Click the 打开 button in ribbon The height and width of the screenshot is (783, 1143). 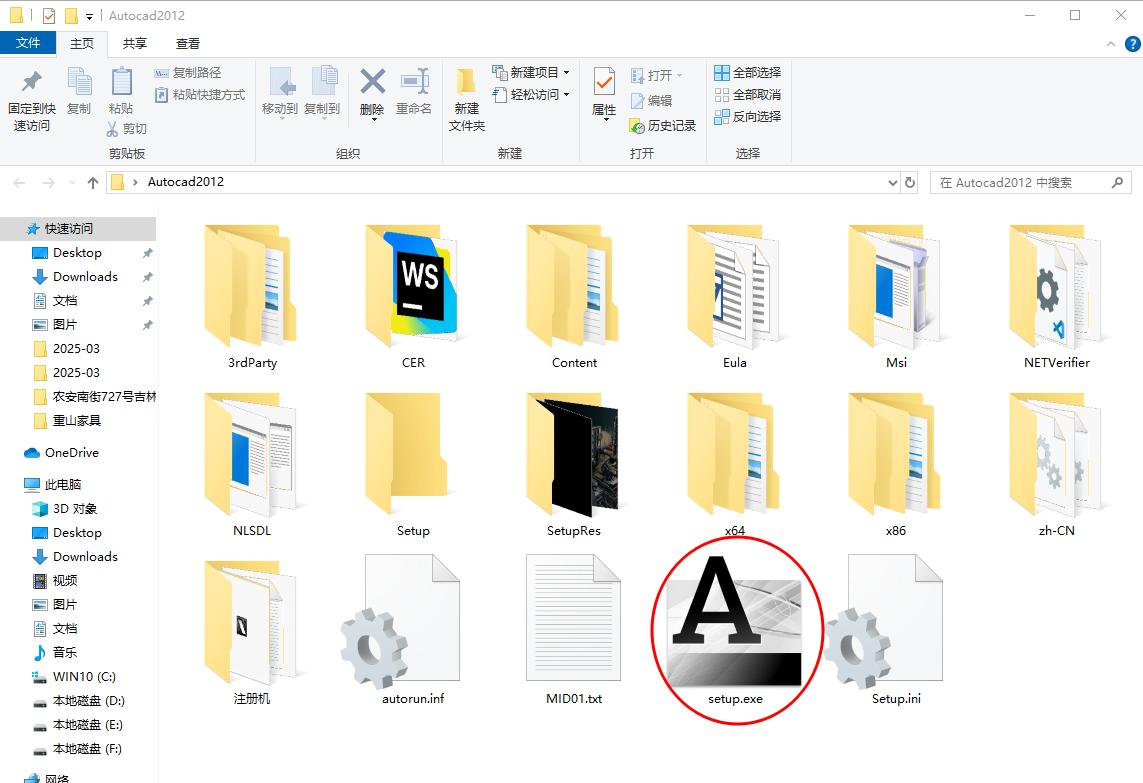656,75
